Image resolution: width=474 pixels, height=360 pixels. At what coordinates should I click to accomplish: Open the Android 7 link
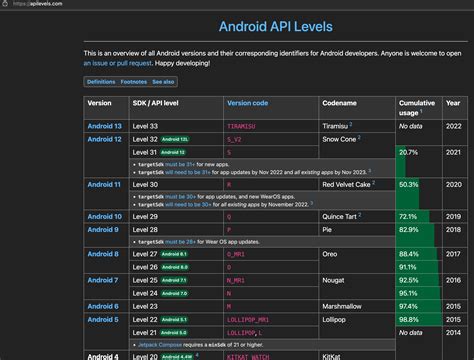pyautogui.click(x=103, y=280)
